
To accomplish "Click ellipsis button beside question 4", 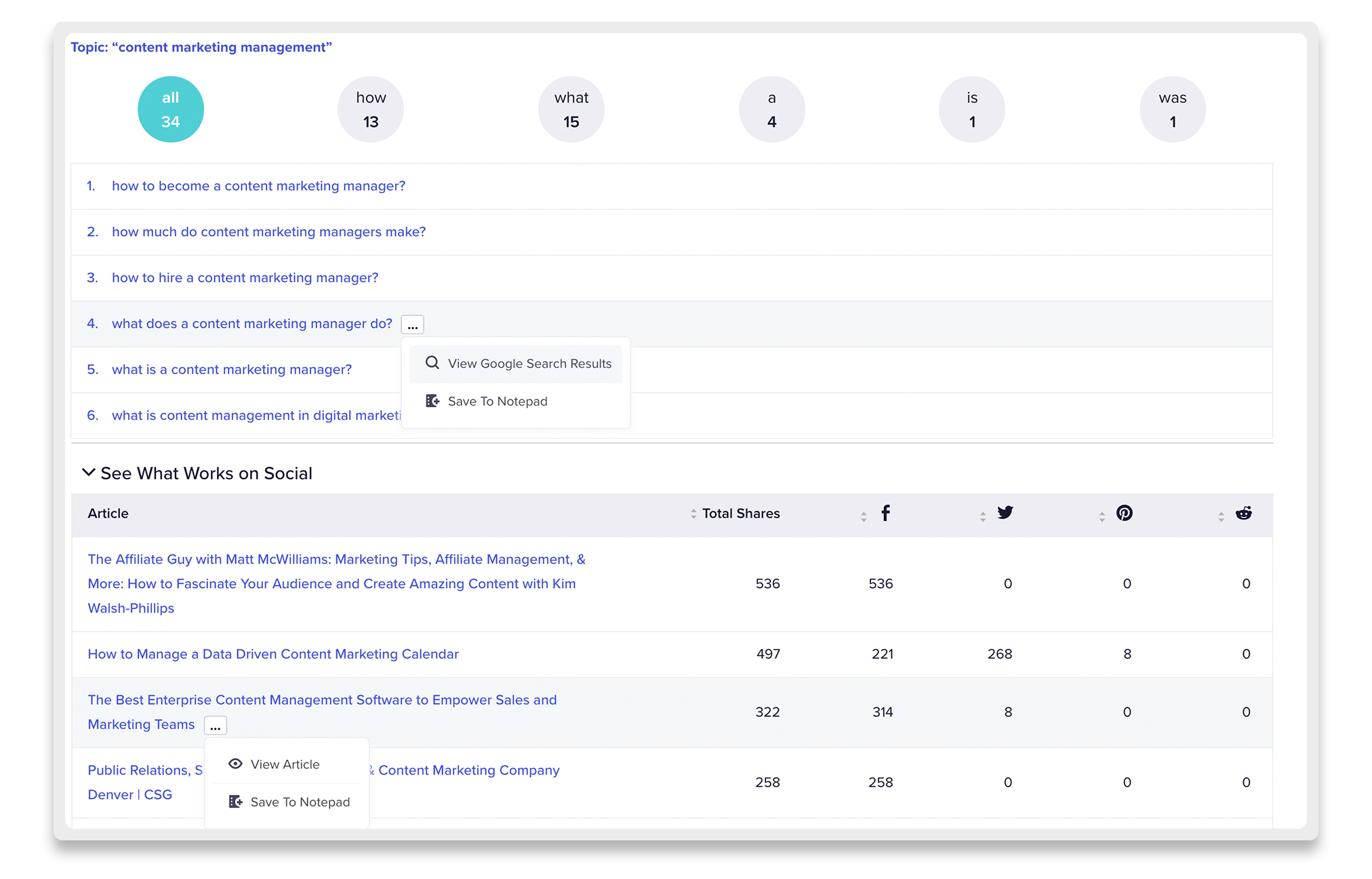I will [x=412, y=325].
